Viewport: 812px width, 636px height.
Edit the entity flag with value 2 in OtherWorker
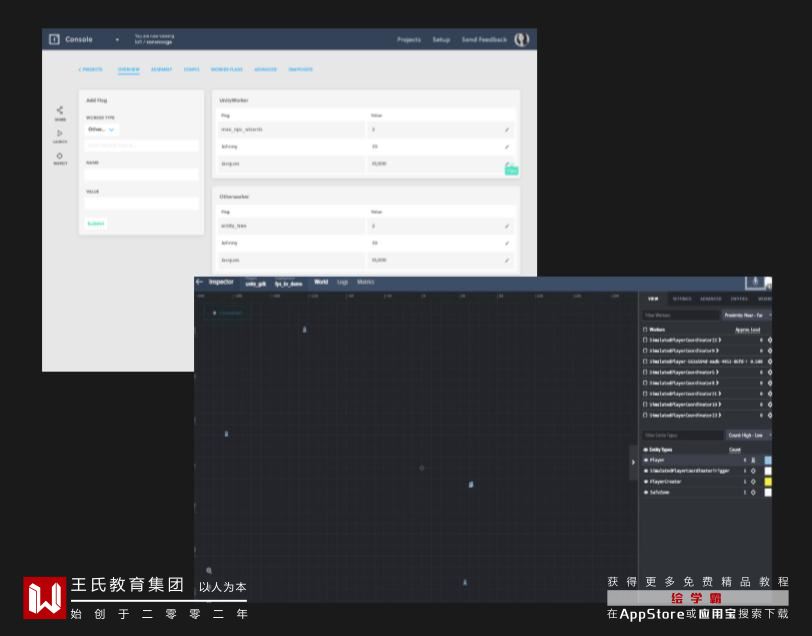tap(507, 226)
